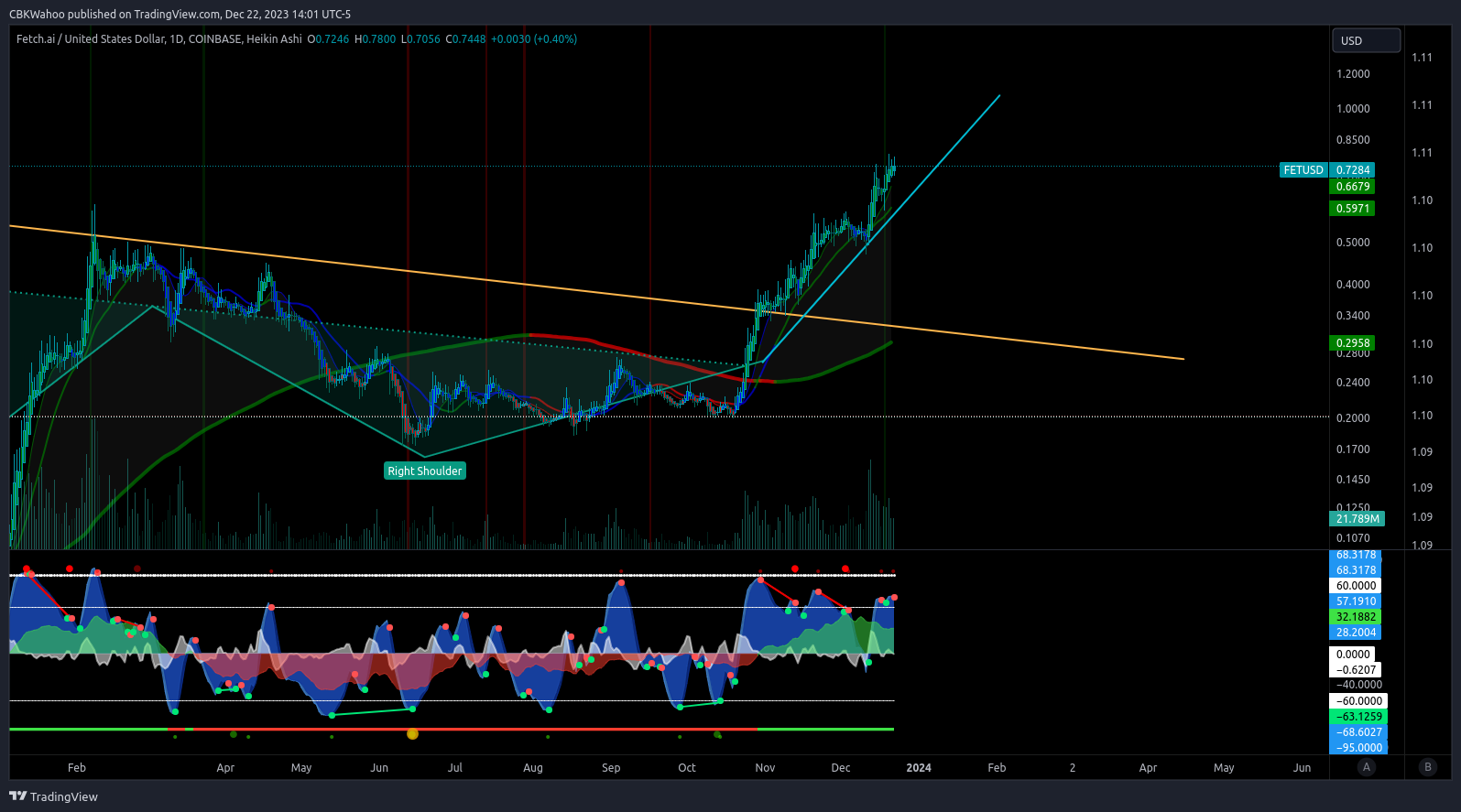Click the Dec label on time axis
This screenshot has height=812, width=1461.
click(841, 768)
